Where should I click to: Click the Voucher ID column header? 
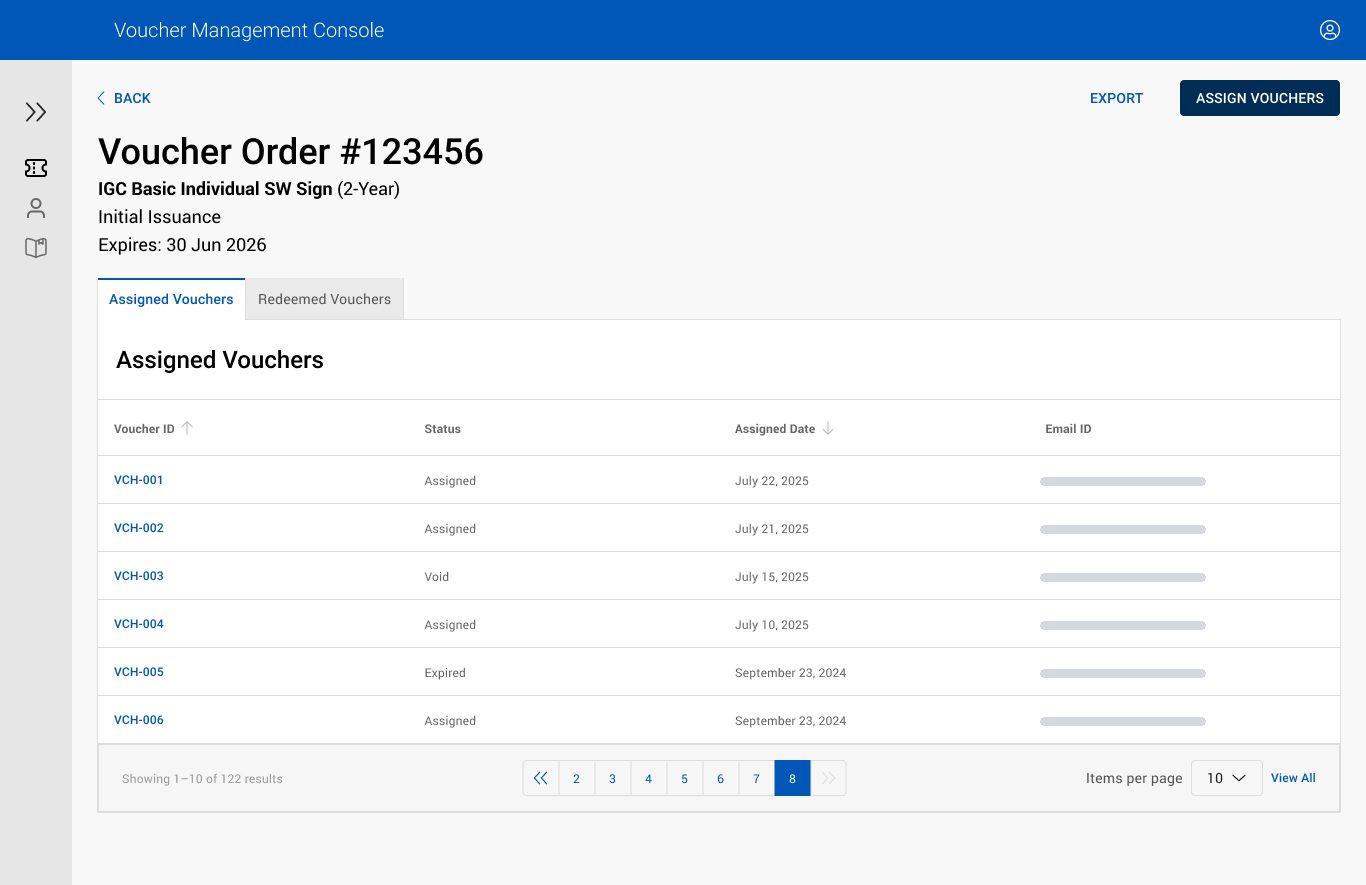144,429
